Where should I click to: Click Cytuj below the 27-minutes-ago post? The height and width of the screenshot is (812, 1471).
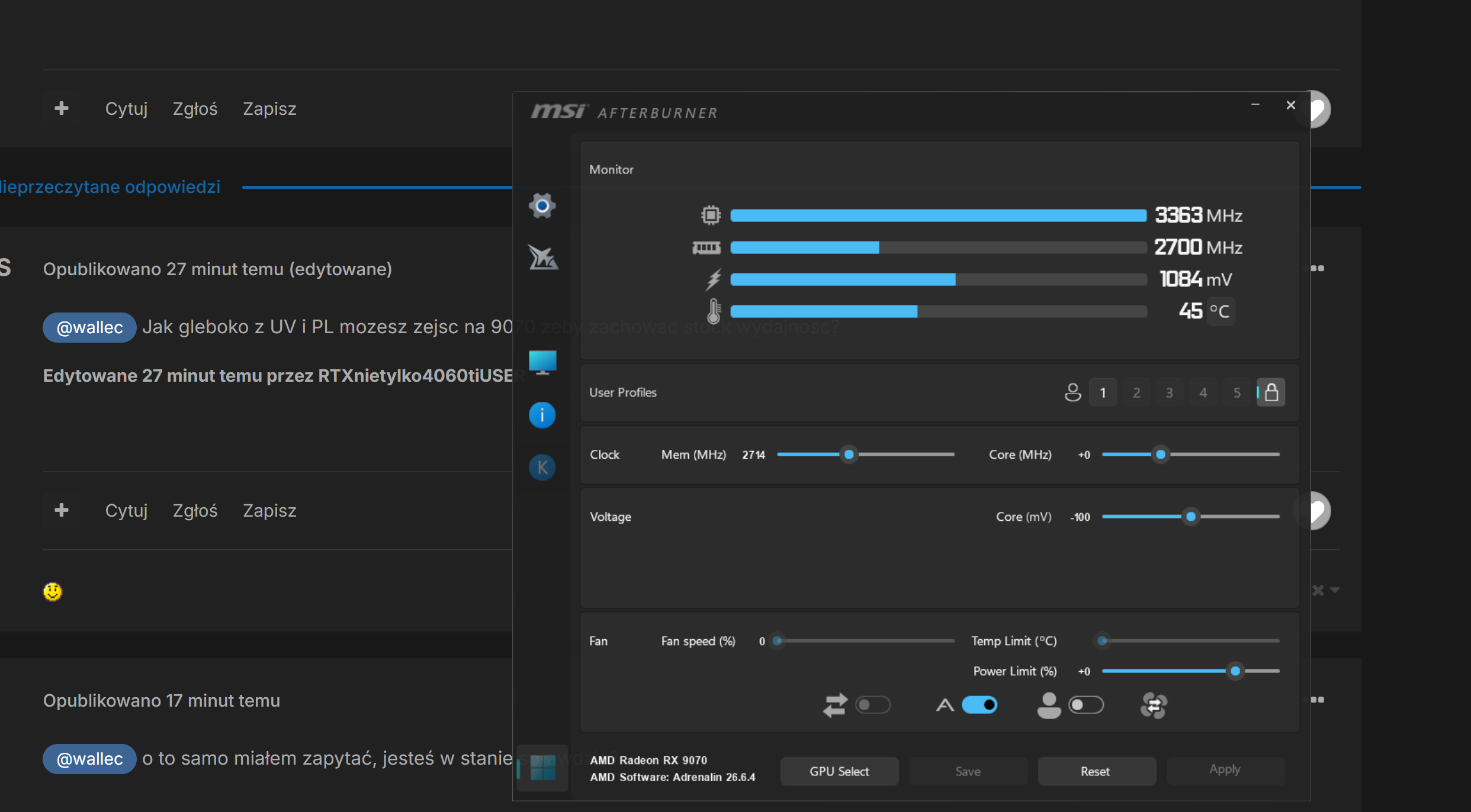click(x=126, y=511)
